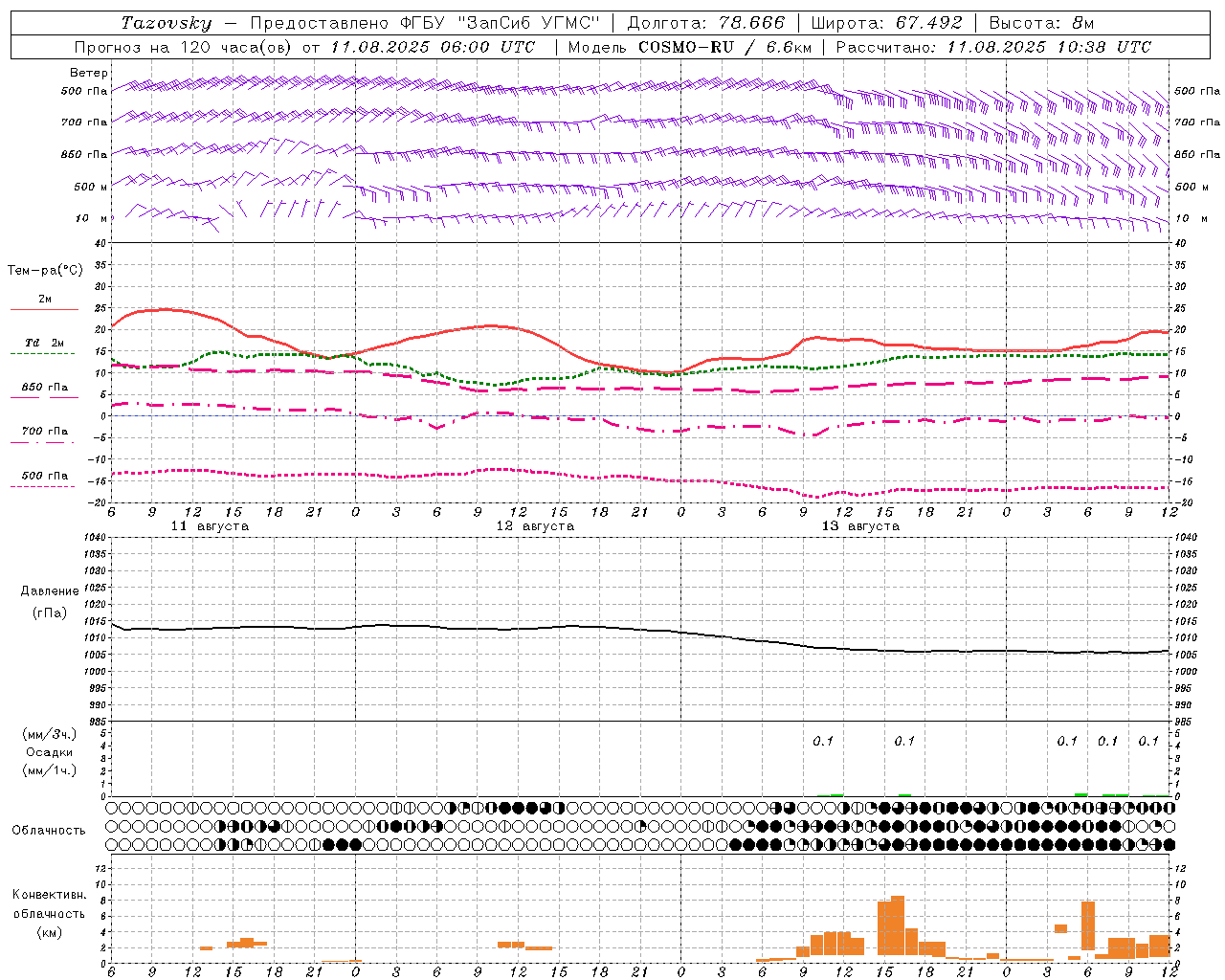Click the 'Ветер' wind panel label
Screen dimensions: 1225x980
[88, 73]
